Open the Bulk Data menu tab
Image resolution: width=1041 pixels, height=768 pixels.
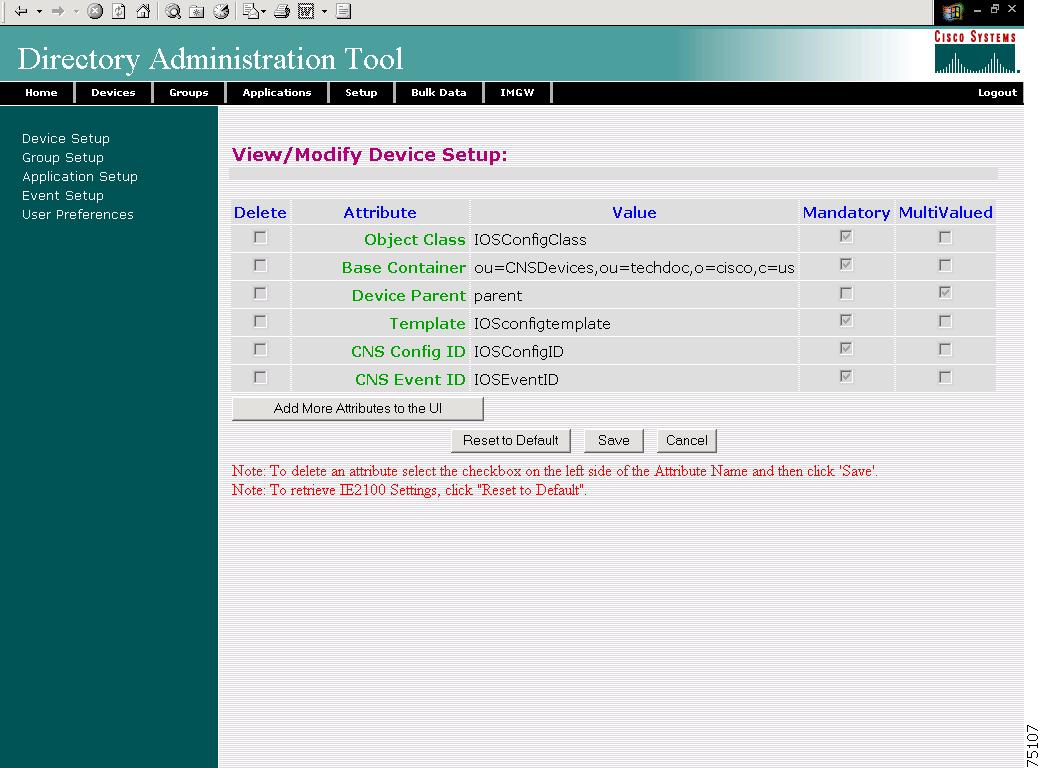pyautogui.click(x=438, y=92)
